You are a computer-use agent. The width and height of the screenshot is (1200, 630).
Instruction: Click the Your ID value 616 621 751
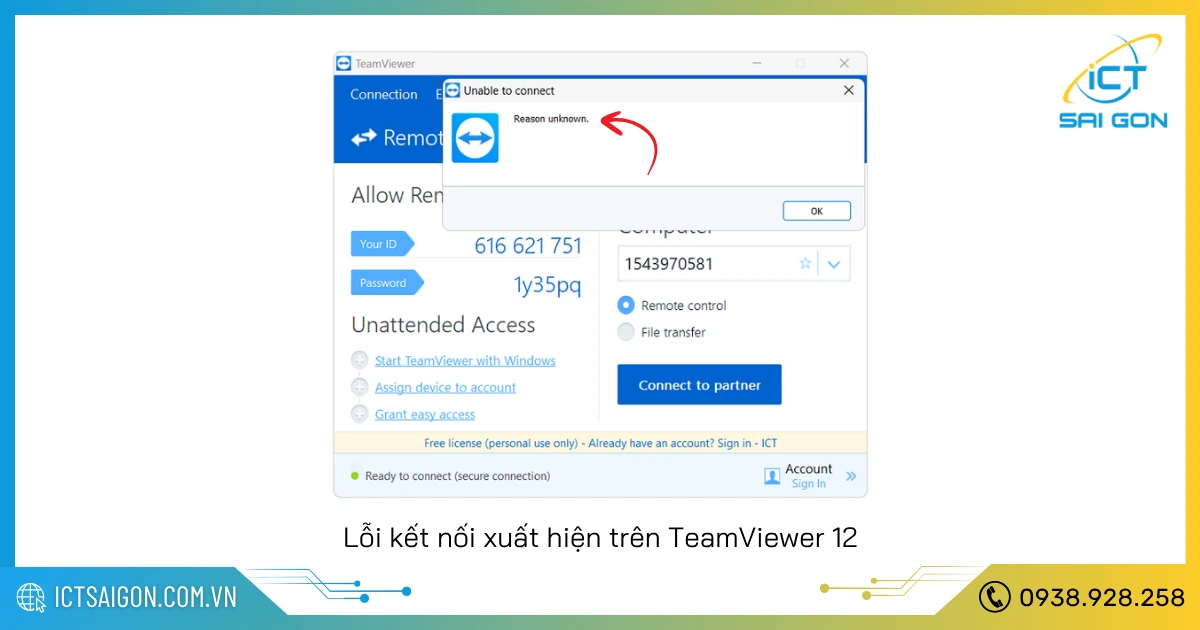click(x=528, y=245)
